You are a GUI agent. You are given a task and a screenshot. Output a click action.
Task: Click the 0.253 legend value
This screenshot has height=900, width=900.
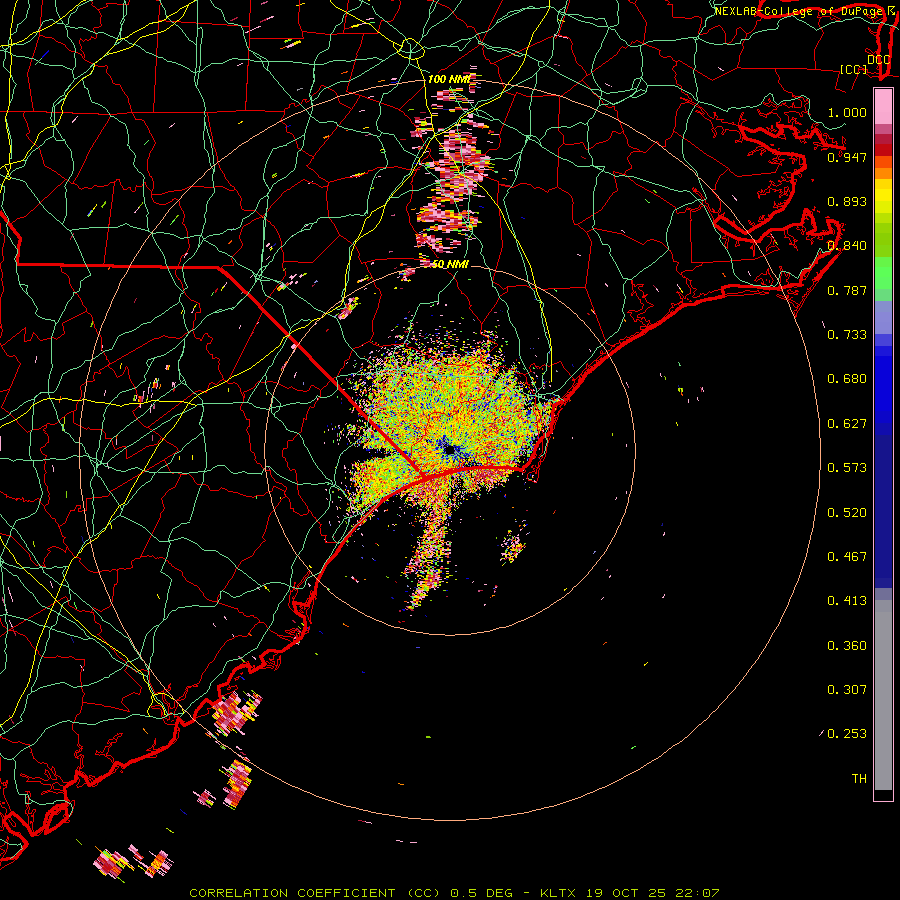pos(847,734)
